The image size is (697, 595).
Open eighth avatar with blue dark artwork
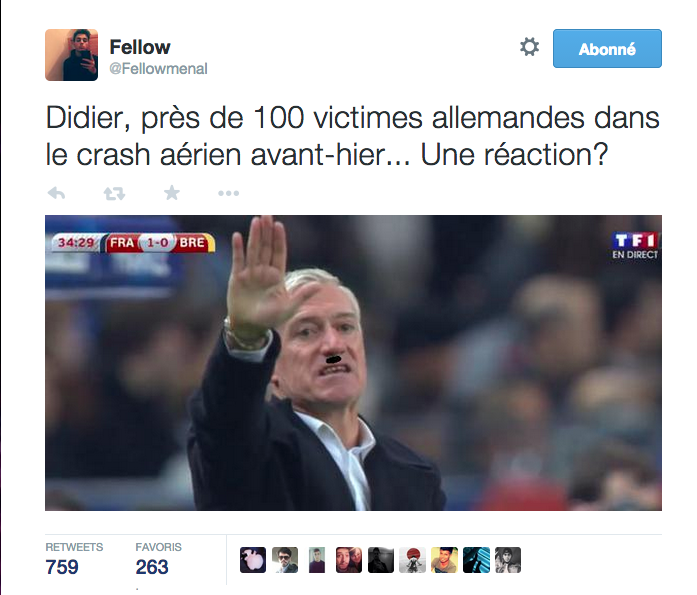pos(477,560)
